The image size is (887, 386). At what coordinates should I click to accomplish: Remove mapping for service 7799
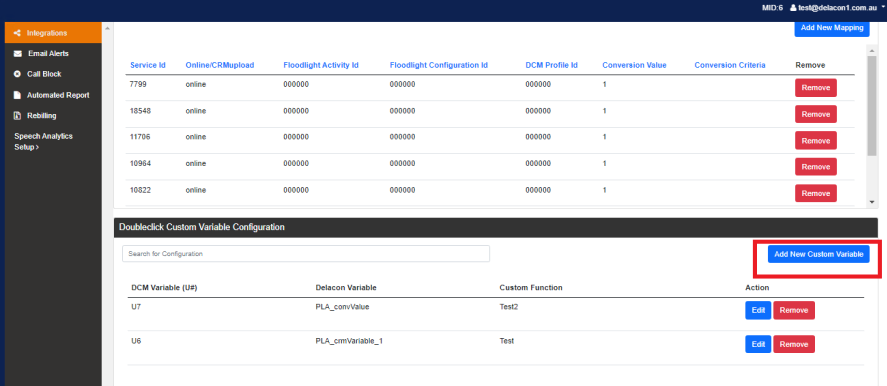(x=815, y=88)
